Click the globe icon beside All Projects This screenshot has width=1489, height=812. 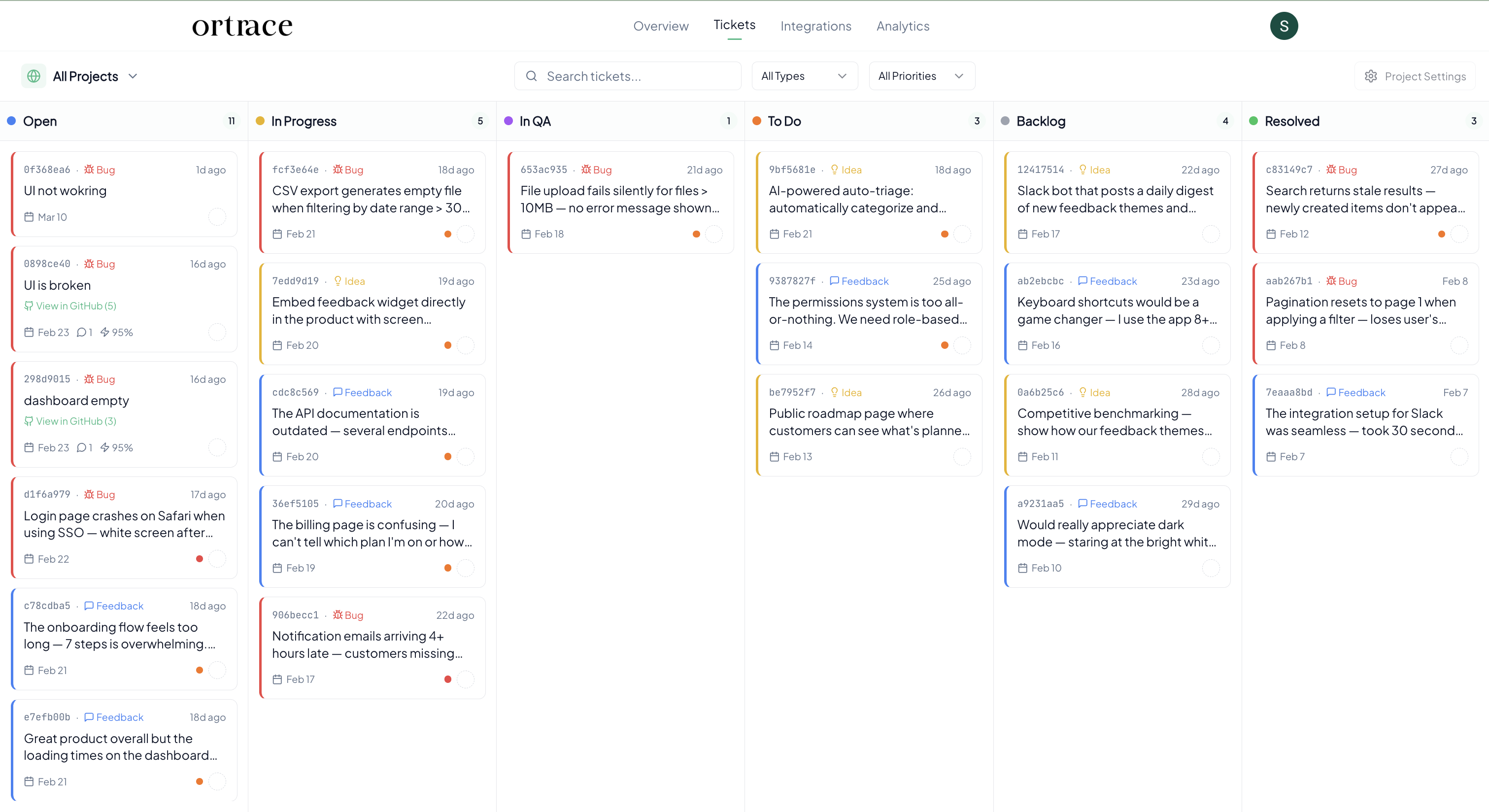34,76
